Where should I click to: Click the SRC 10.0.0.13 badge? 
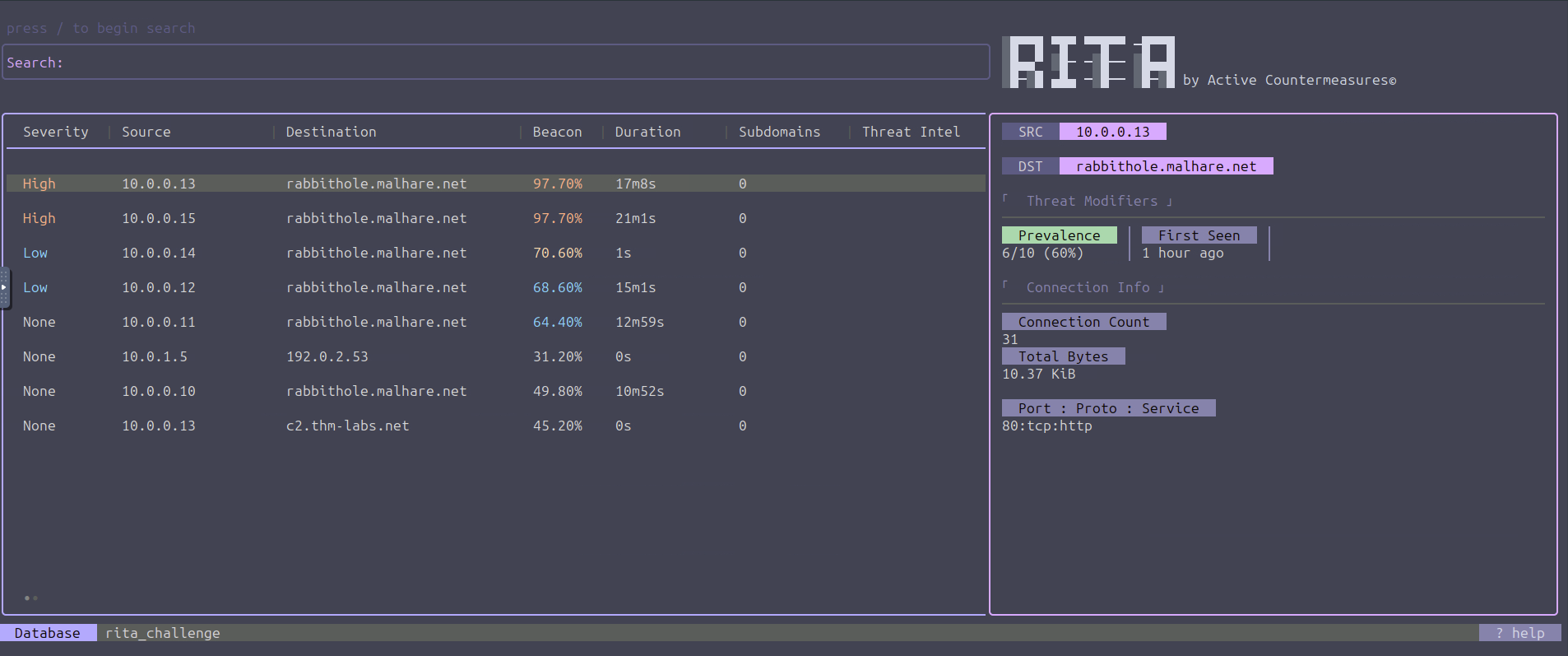click(x=1112, y=132)
